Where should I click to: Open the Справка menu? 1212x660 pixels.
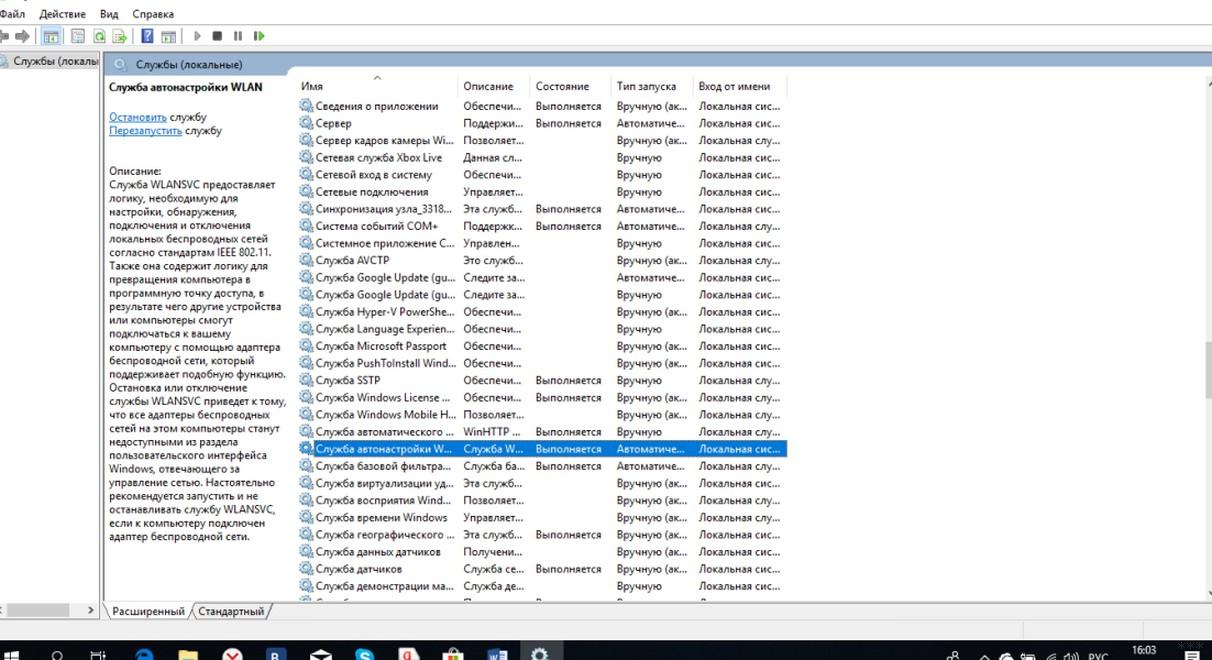pyautogui.click(x=153, y=14)
